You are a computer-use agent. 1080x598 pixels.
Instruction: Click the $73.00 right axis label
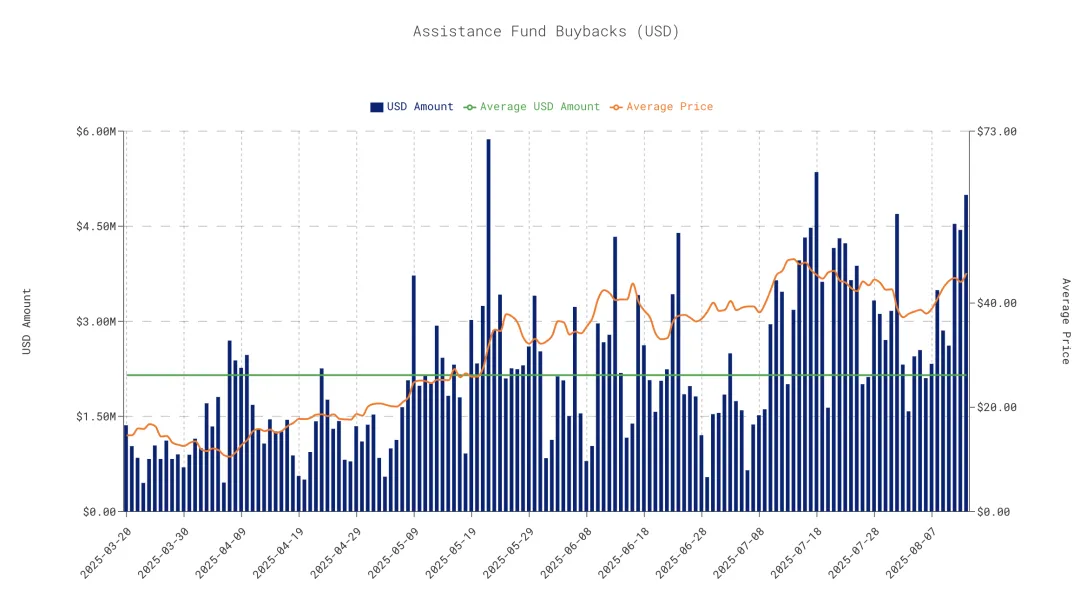coord(997,132)
